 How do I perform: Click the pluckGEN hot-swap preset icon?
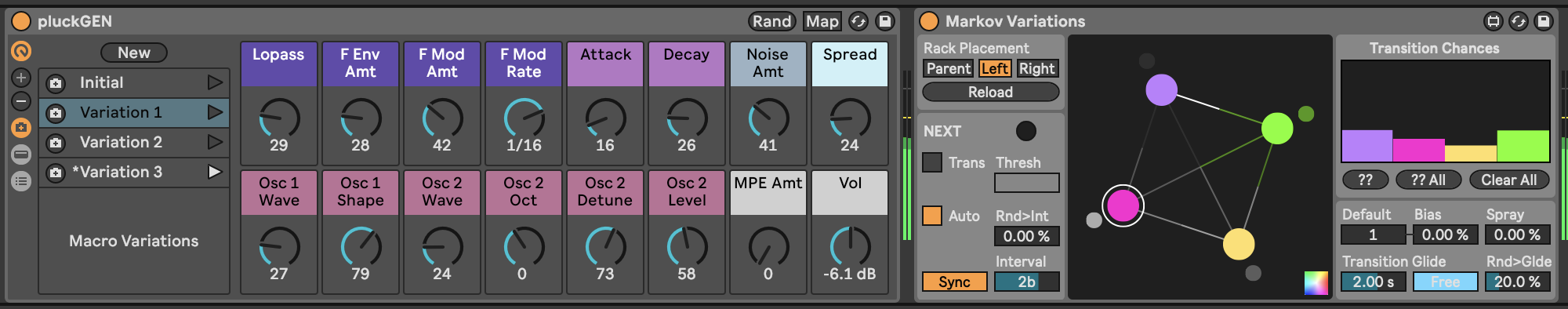click(858, 21)
